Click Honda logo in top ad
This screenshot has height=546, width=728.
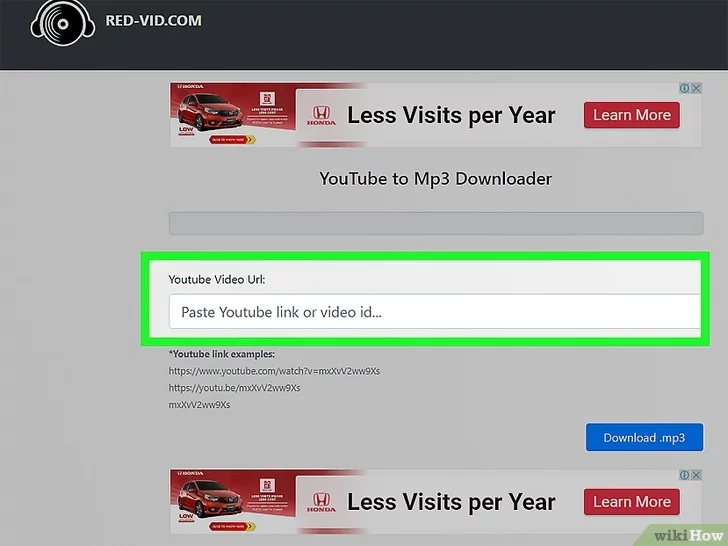(321, 116)
